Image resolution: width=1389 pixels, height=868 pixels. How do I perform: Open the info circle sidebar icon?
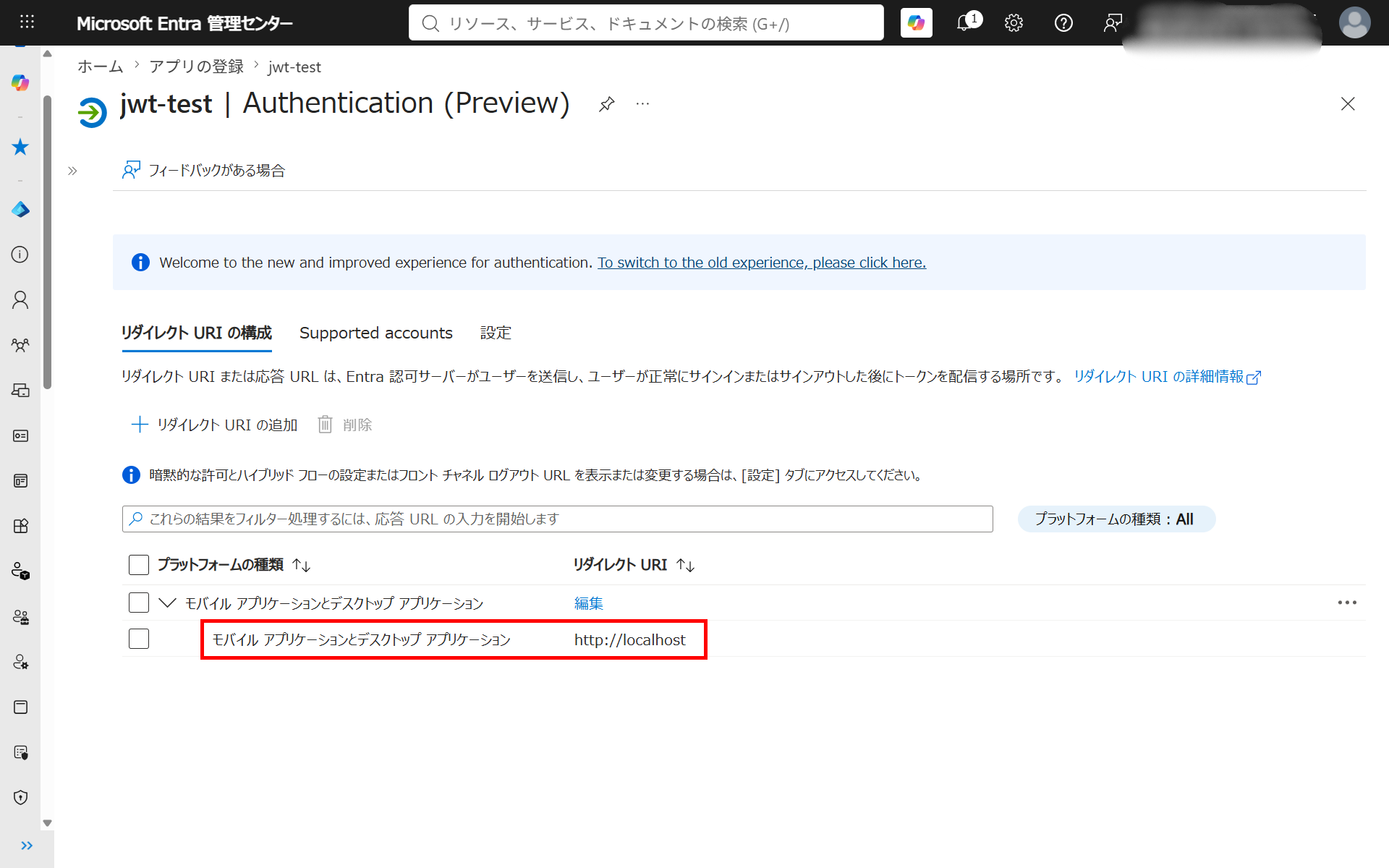pyautogui.click(x=20, y=255)
